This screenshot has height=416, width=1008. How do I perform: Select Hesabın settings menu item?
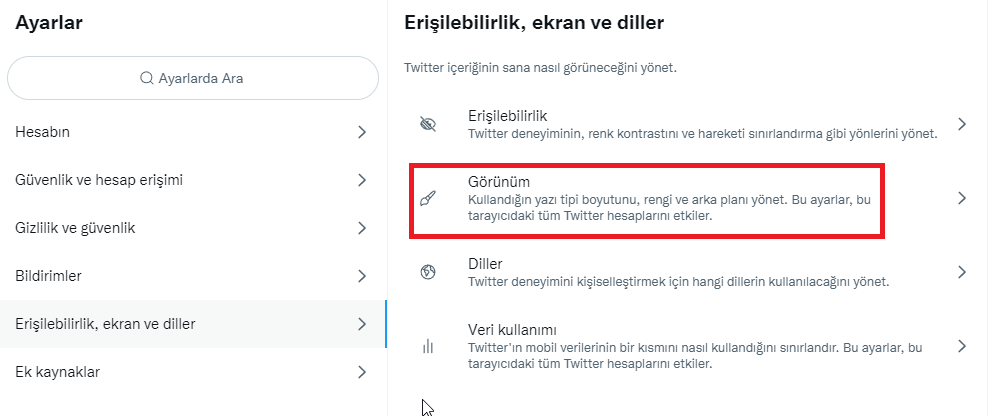pyautogui.click(x=42, y=132)
